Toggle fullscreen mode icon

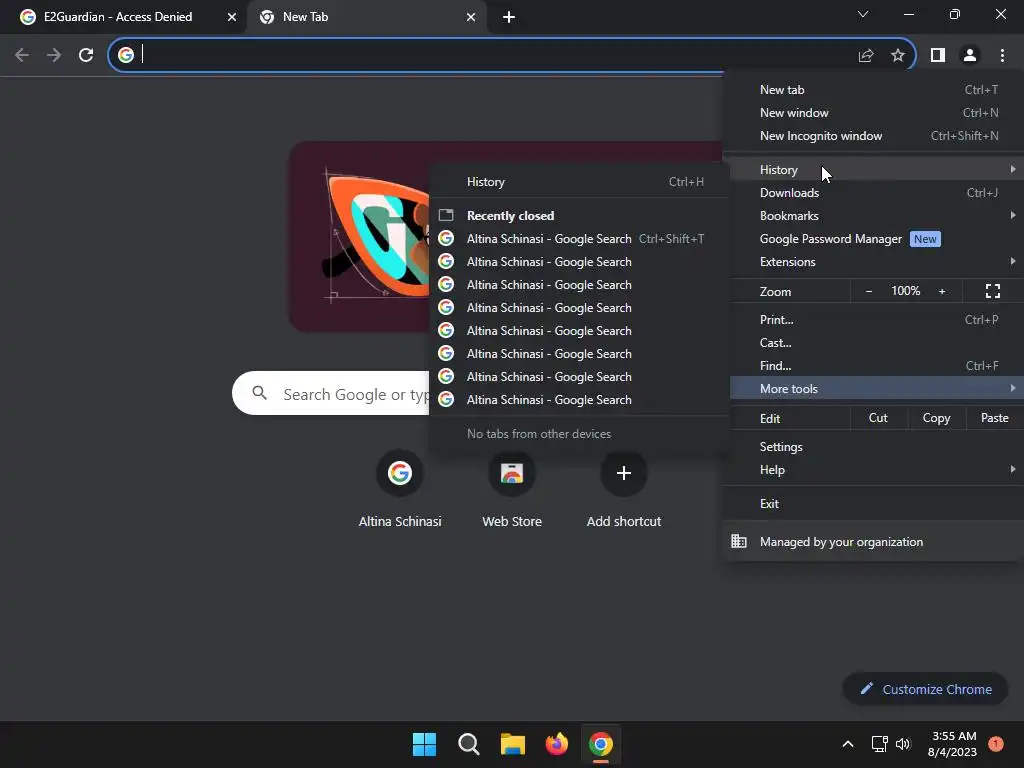click(993, 291)
